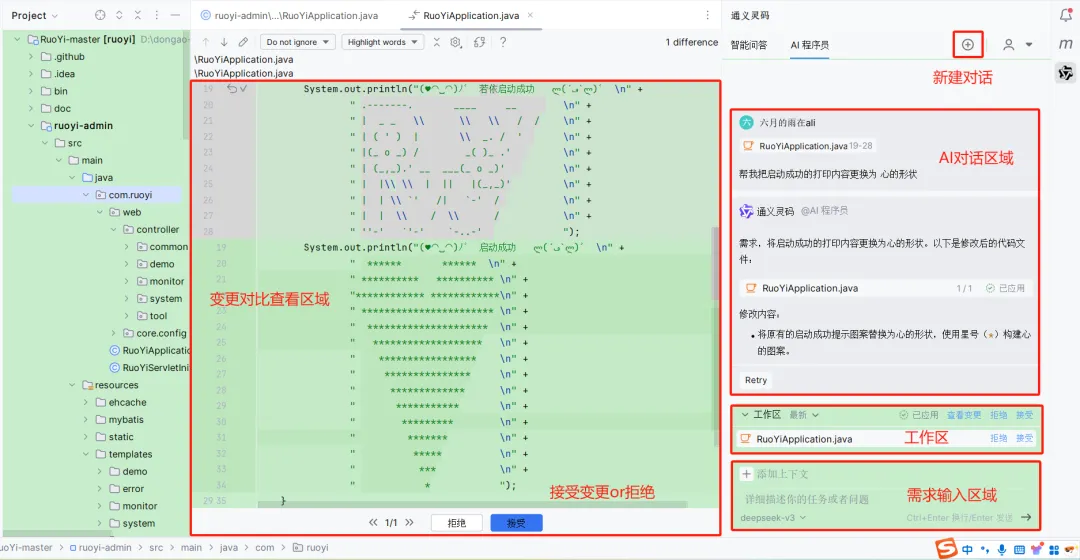The image size is (1080, 560).
Task: Click the add context plus icon
Action: click(x=746, y=474)
